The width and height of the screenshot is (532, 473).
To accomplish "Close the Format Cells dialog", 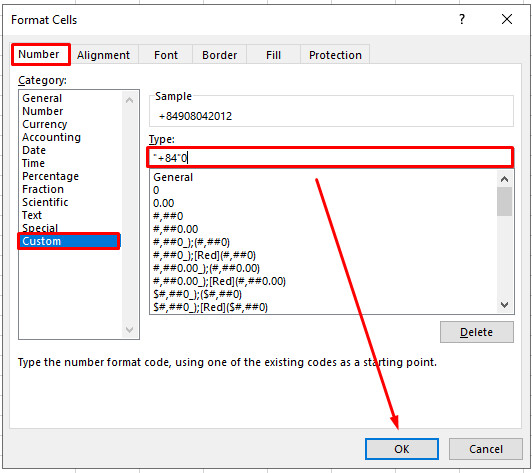I will click(x=507, y=19).
